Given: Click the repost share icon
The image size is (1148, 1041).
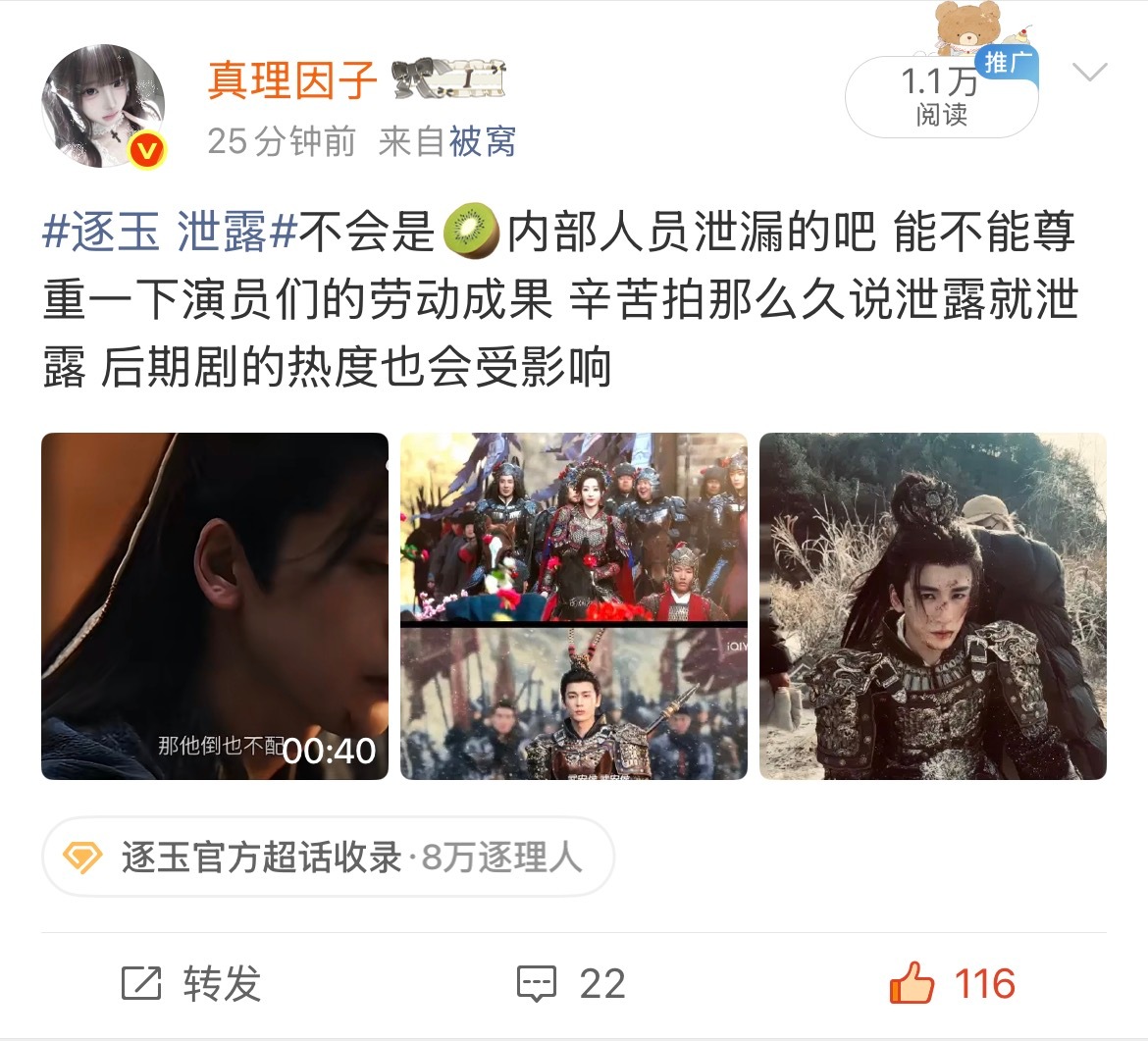Looking at the screenshot, I should tap(140, 983).
